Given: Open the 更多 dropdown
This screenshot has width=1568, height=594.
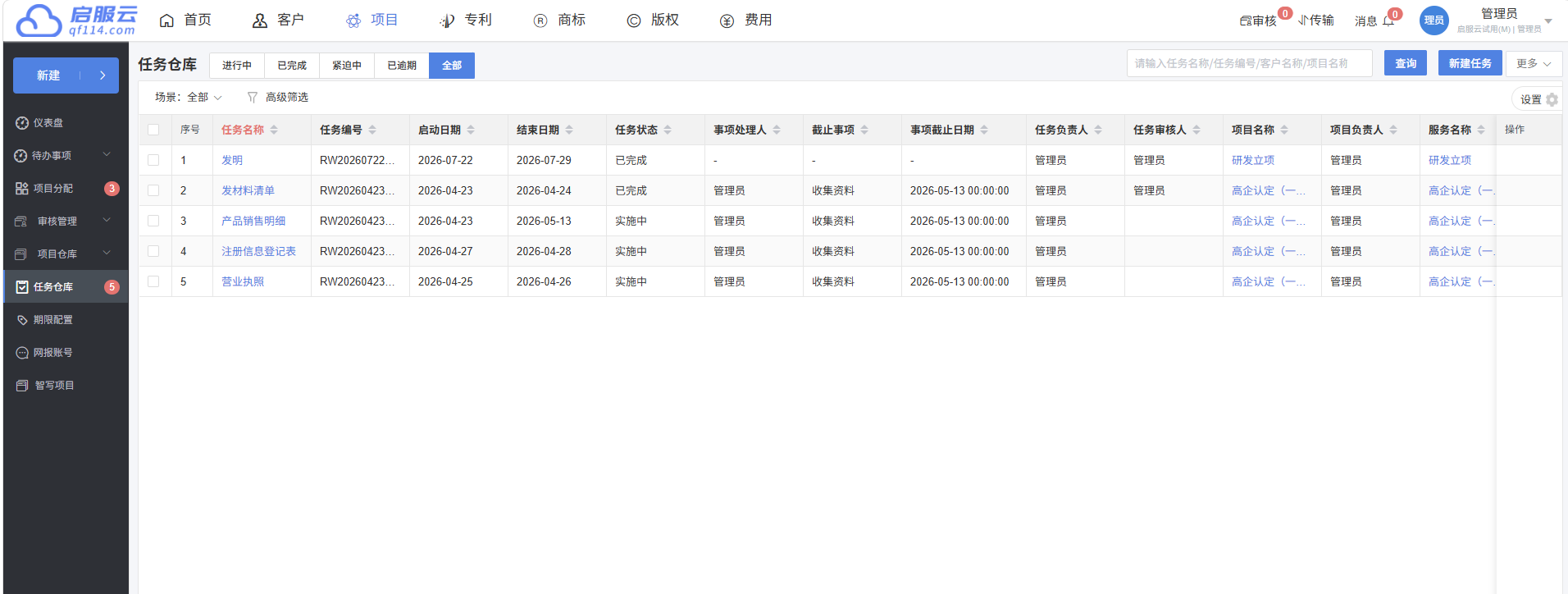Looking at the screenshot, I should 1534,63.
